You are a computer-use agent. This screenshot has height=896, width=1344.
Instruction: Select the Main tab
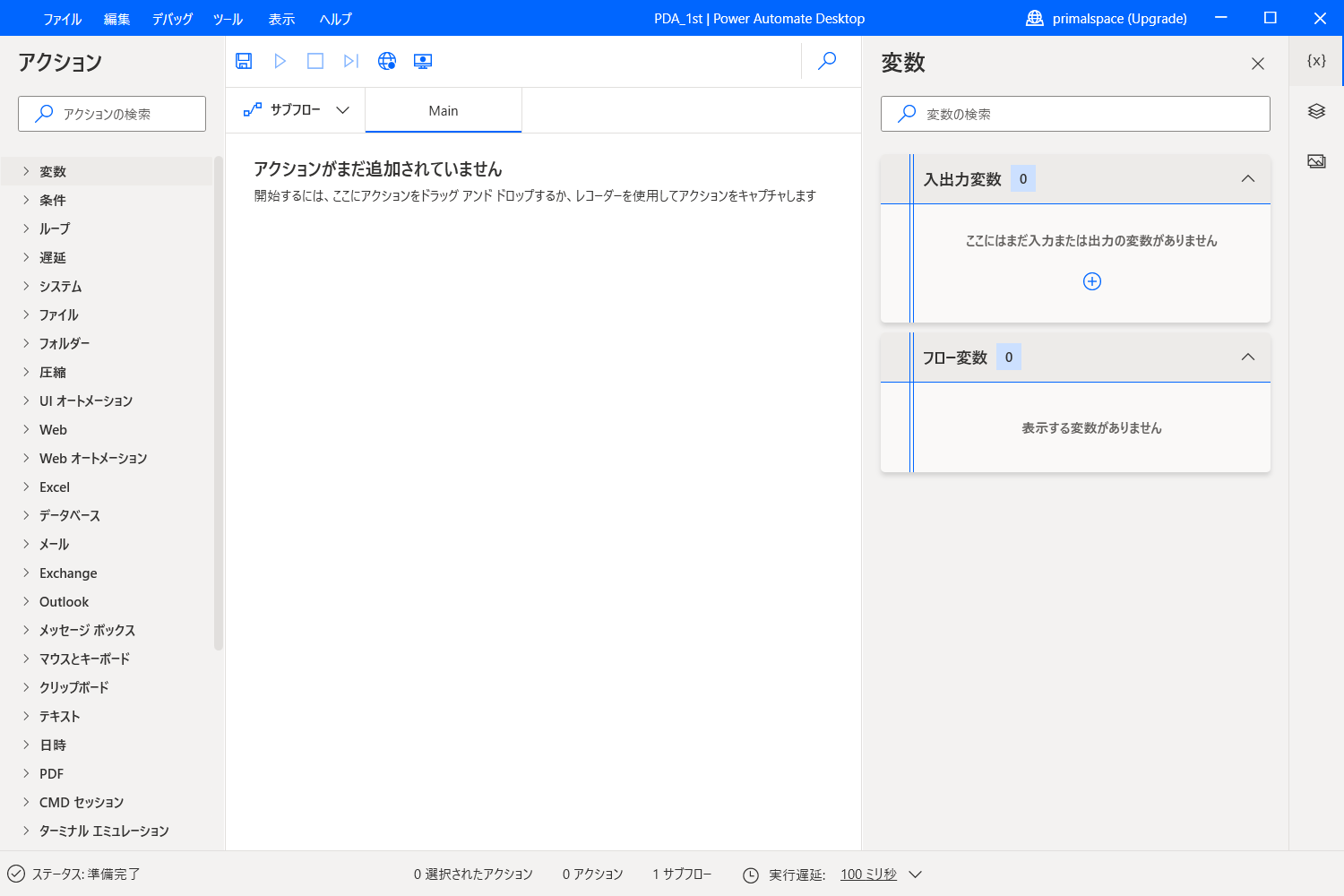click(444, 110)
